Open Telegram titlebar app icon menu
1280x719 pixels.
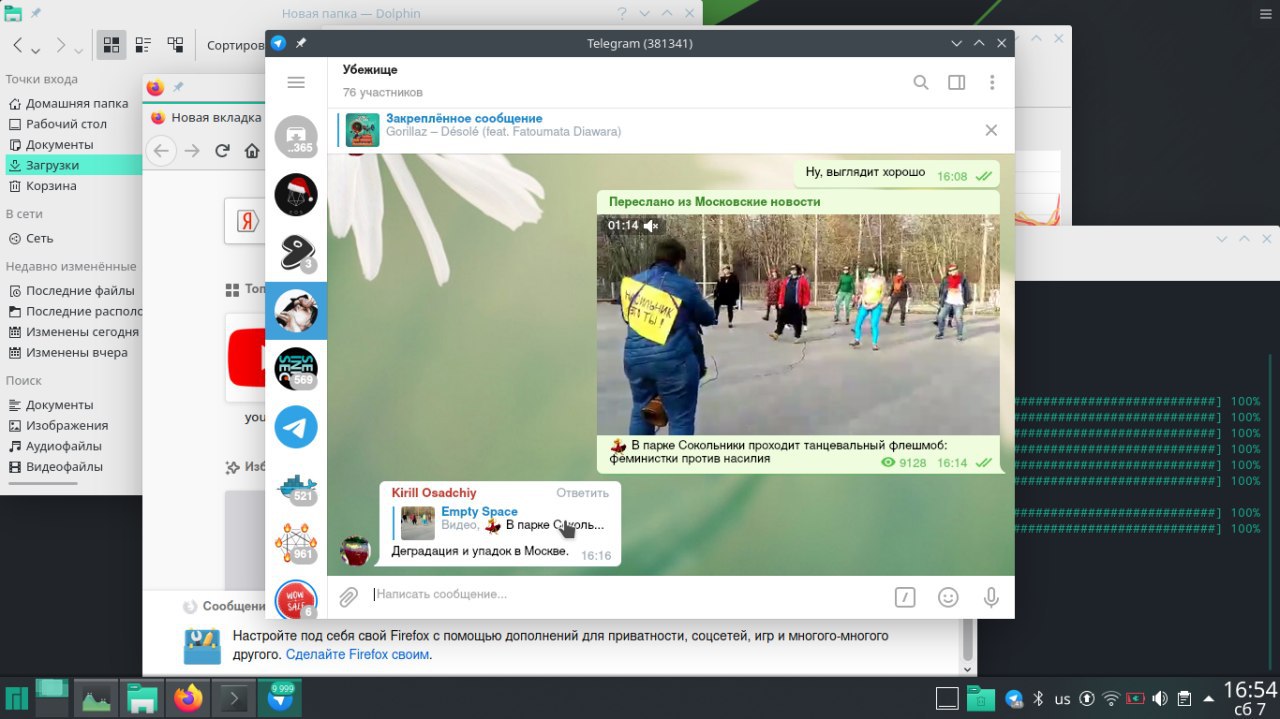279,43
